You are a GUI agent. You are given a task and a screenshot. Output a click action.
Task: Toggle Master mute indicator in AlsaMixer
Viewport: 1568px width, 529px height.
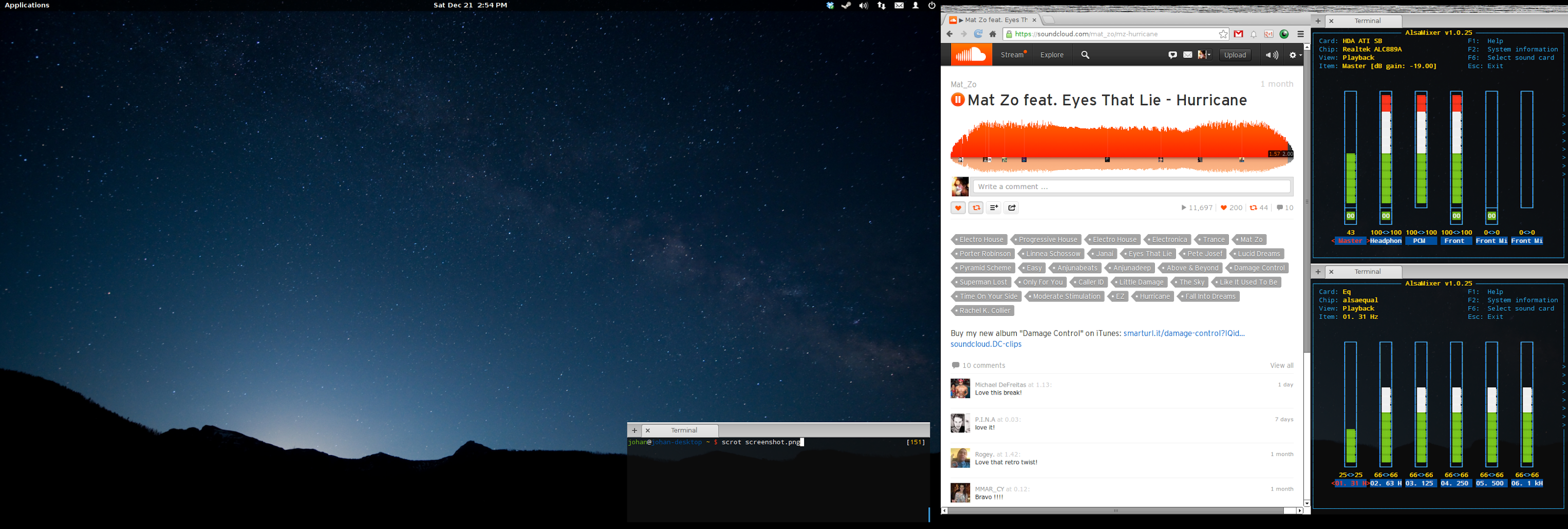1350,216
